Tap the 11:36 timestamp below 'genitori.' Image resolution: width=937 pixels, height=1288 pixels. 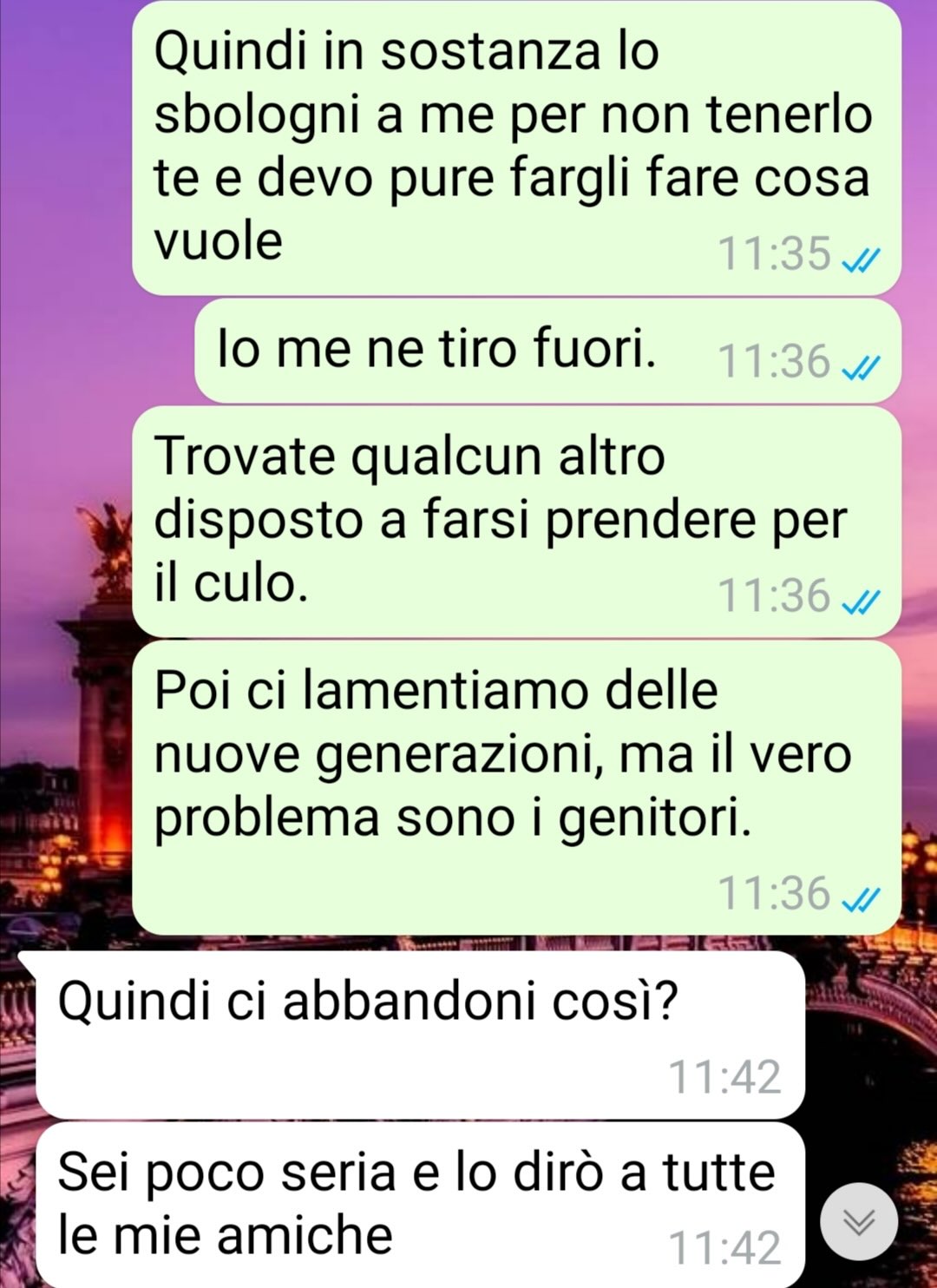click(774, 893)
